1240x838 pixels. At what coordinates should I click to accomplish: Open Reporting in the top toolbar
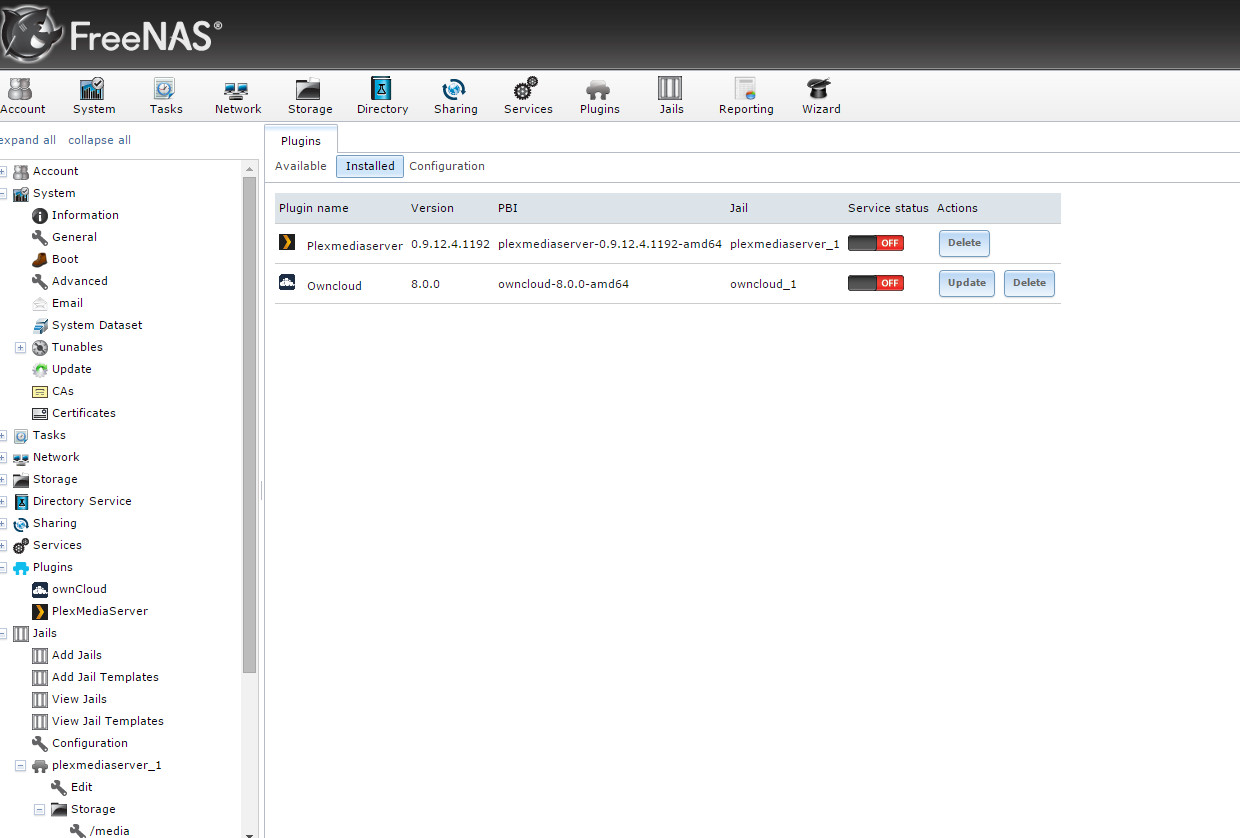point(746,97)
